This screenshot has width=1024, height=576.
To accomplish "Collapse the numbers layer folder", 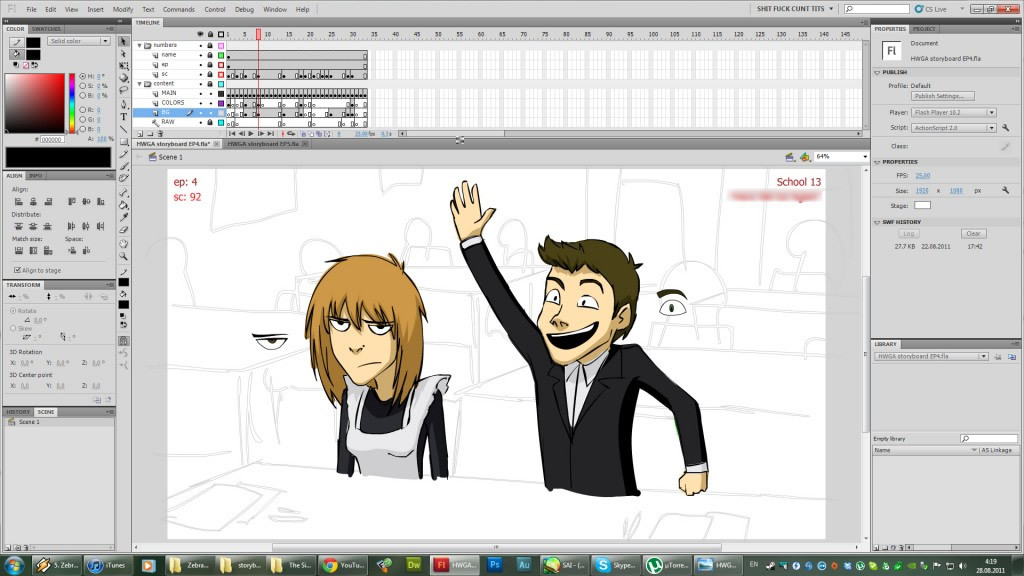I will coord(140,45).
